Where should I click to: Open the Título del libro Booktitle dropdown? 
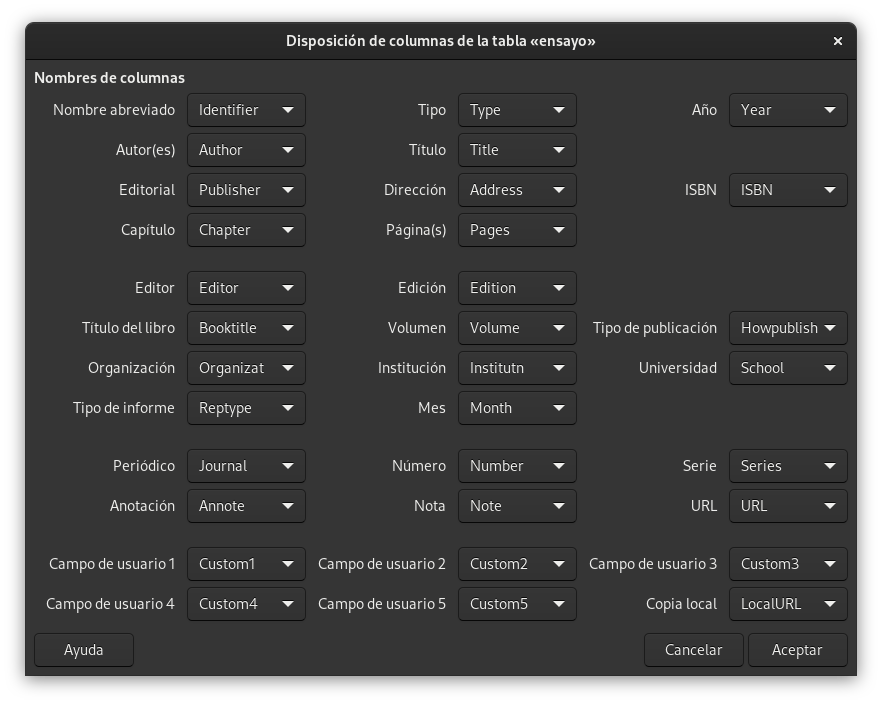point(246,328)
